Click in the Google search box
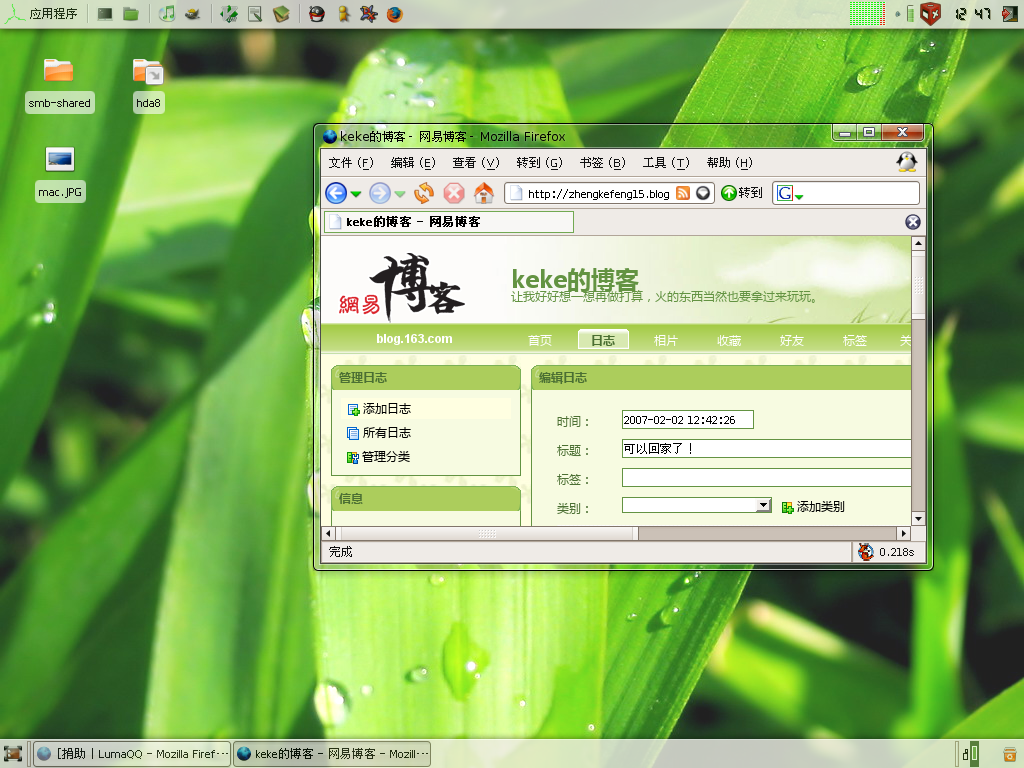 click(861, 193)
